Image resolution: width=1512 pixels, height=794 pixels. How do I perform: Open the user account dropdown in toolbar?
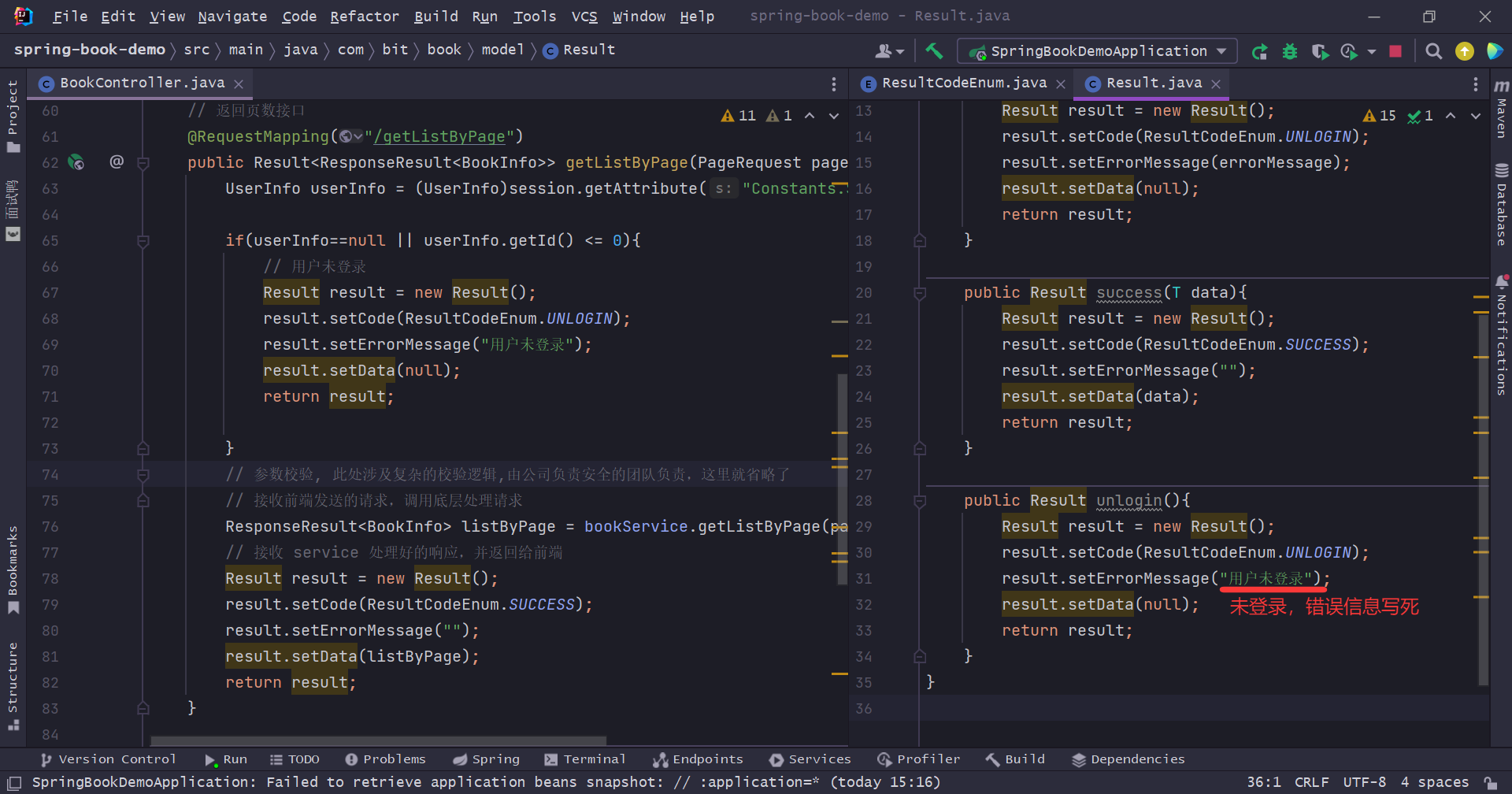890,51
